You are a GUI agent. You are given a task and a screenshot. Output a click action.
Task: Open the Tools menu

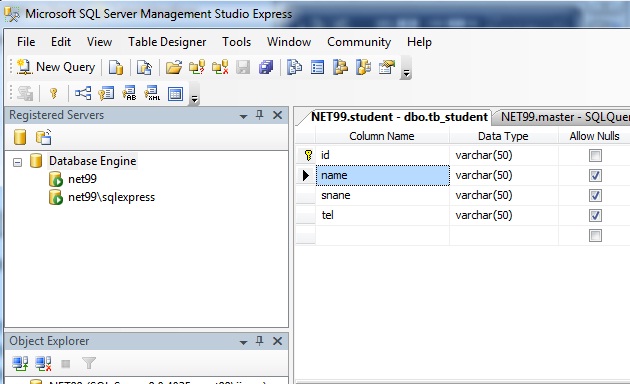pos(236,42)
